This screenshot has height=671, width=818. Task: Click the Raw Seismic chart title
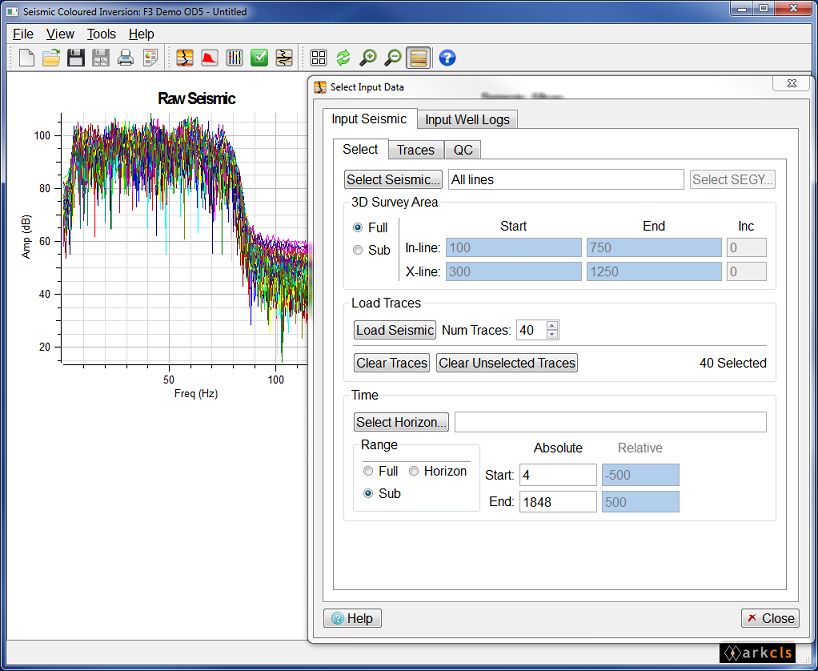click(x=197, y=98)
